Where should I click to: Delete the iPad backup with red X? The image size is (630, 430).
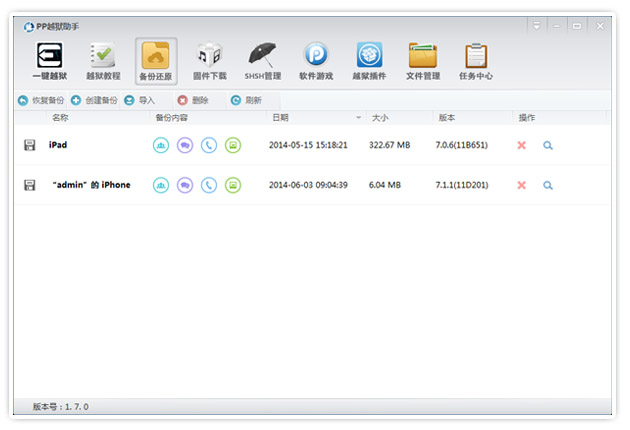click(x=522, y=145)
